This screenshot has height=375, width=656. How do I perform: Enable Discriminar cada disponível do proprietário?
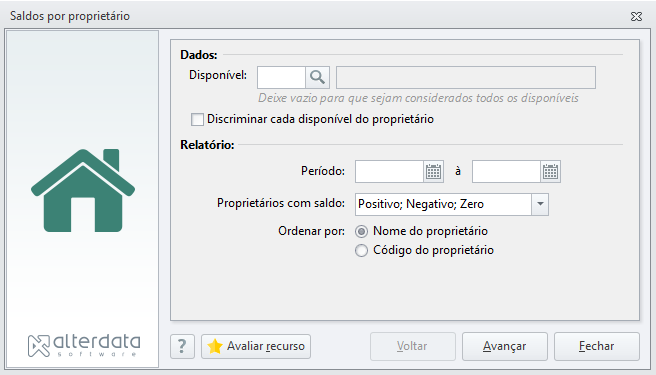tap(197, 119)
